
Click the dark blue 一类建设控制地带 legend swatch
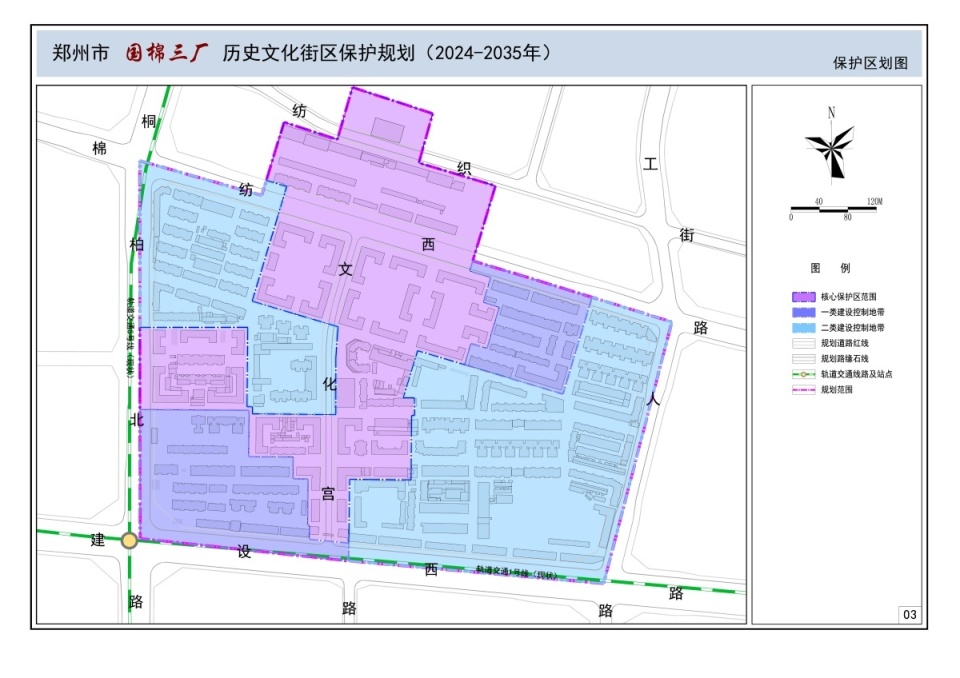pos(803,312)
